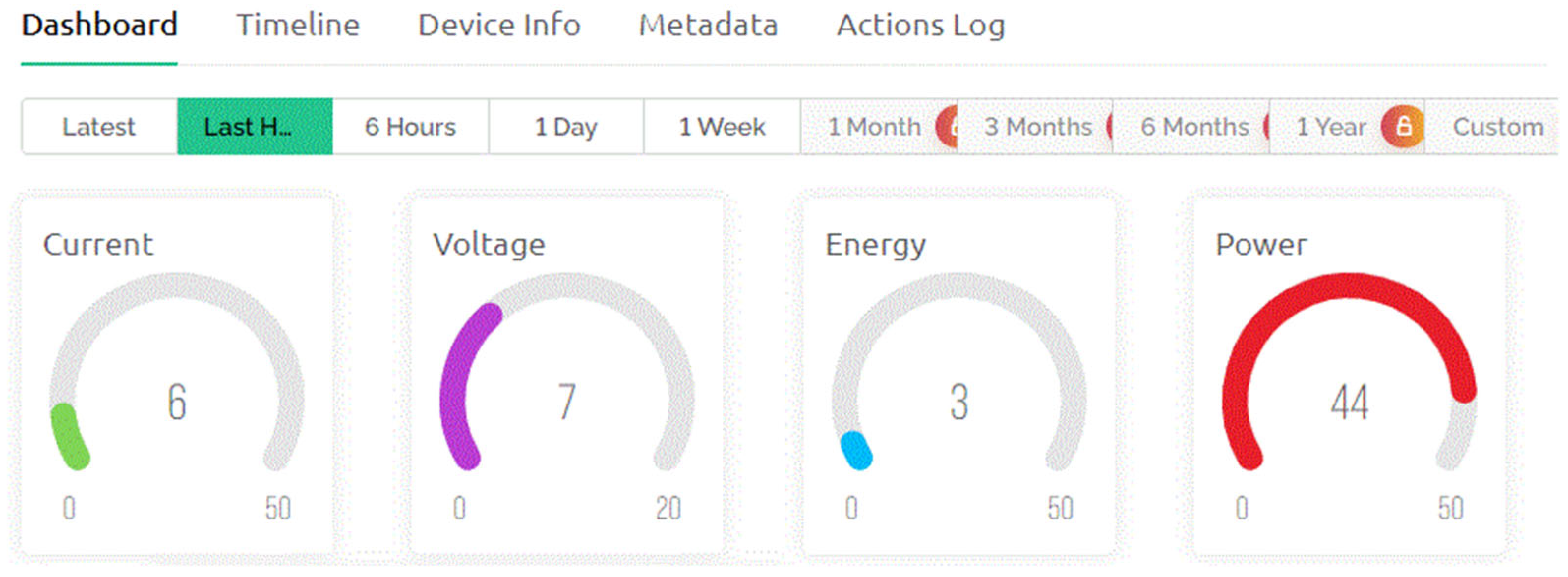
Task: Select the Latest time range
Action: click(99, 127)
